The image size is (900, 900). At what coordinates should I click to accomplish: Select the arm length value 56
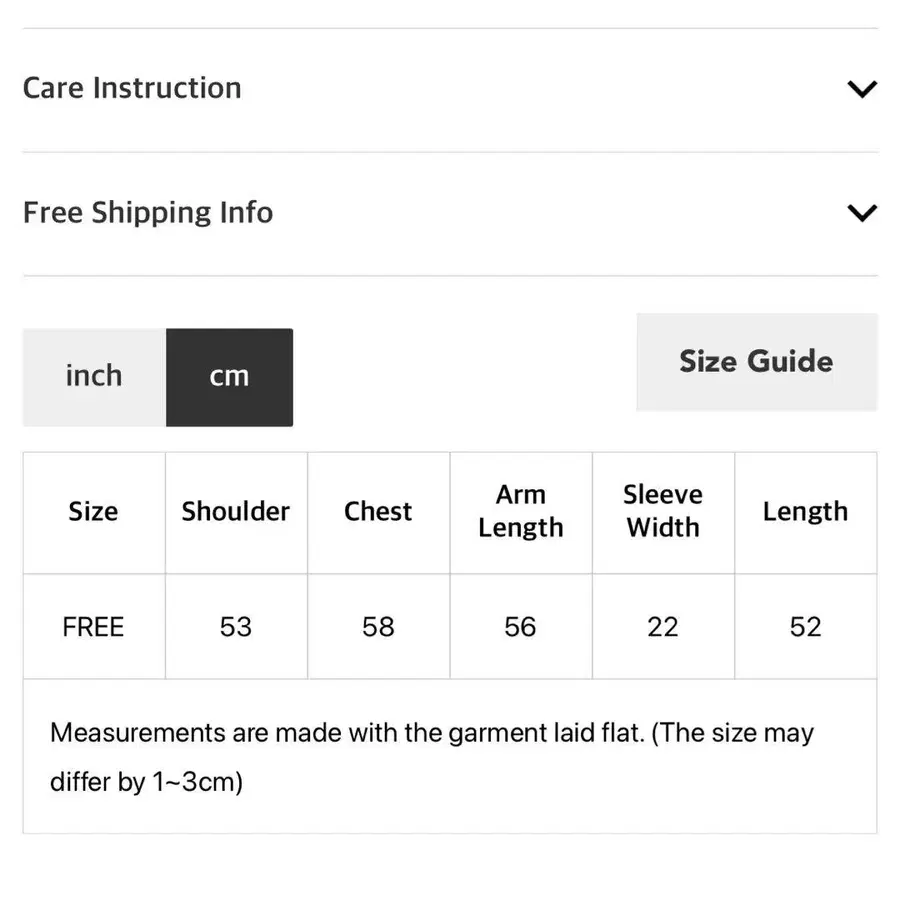(521, 627)
